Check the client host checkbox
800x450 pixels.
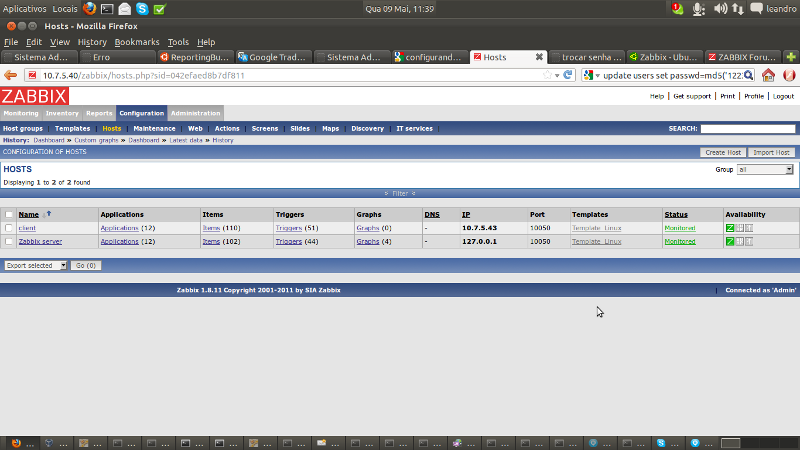click(x=9, y=228)
